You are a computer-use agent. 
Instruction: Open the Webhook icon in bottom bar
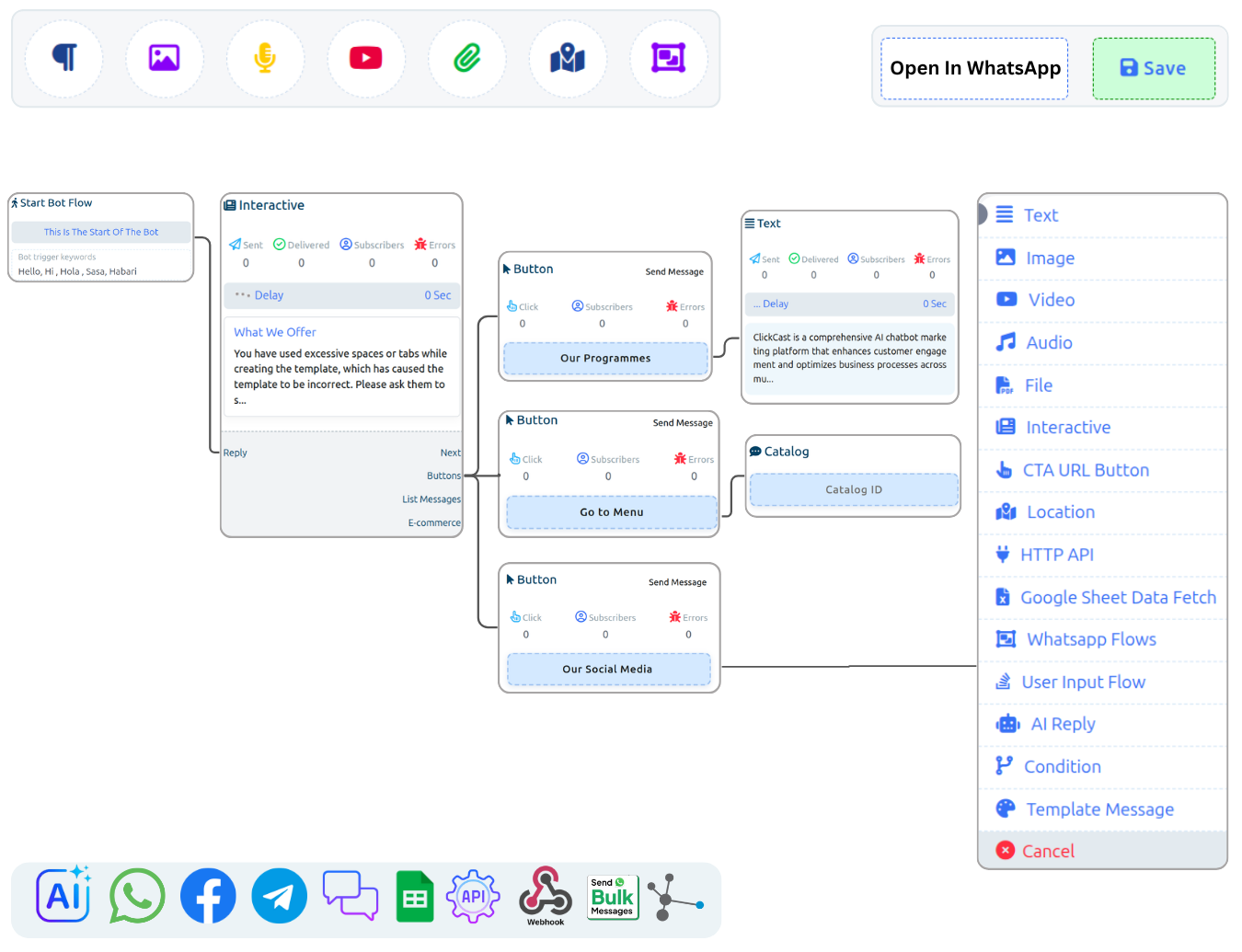(546, 896)
